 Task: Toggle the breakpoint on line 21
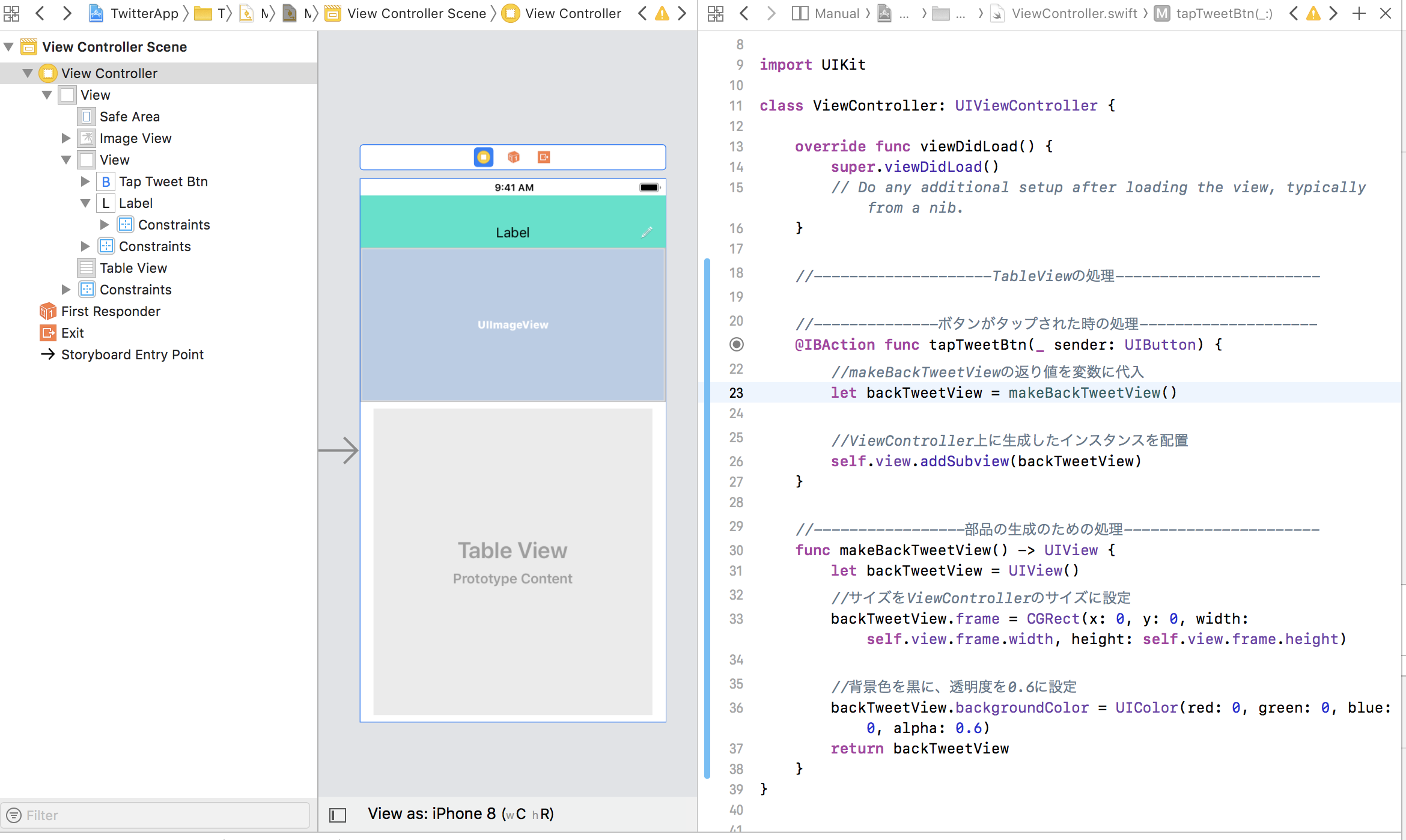coord(736,344)
